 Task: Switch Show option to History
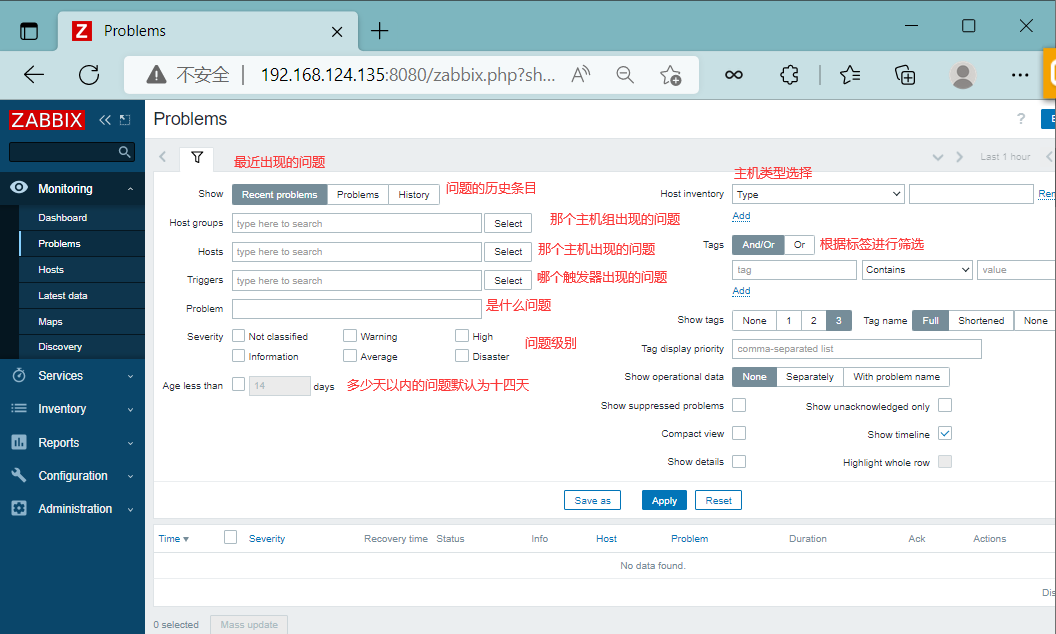(414, 195)
